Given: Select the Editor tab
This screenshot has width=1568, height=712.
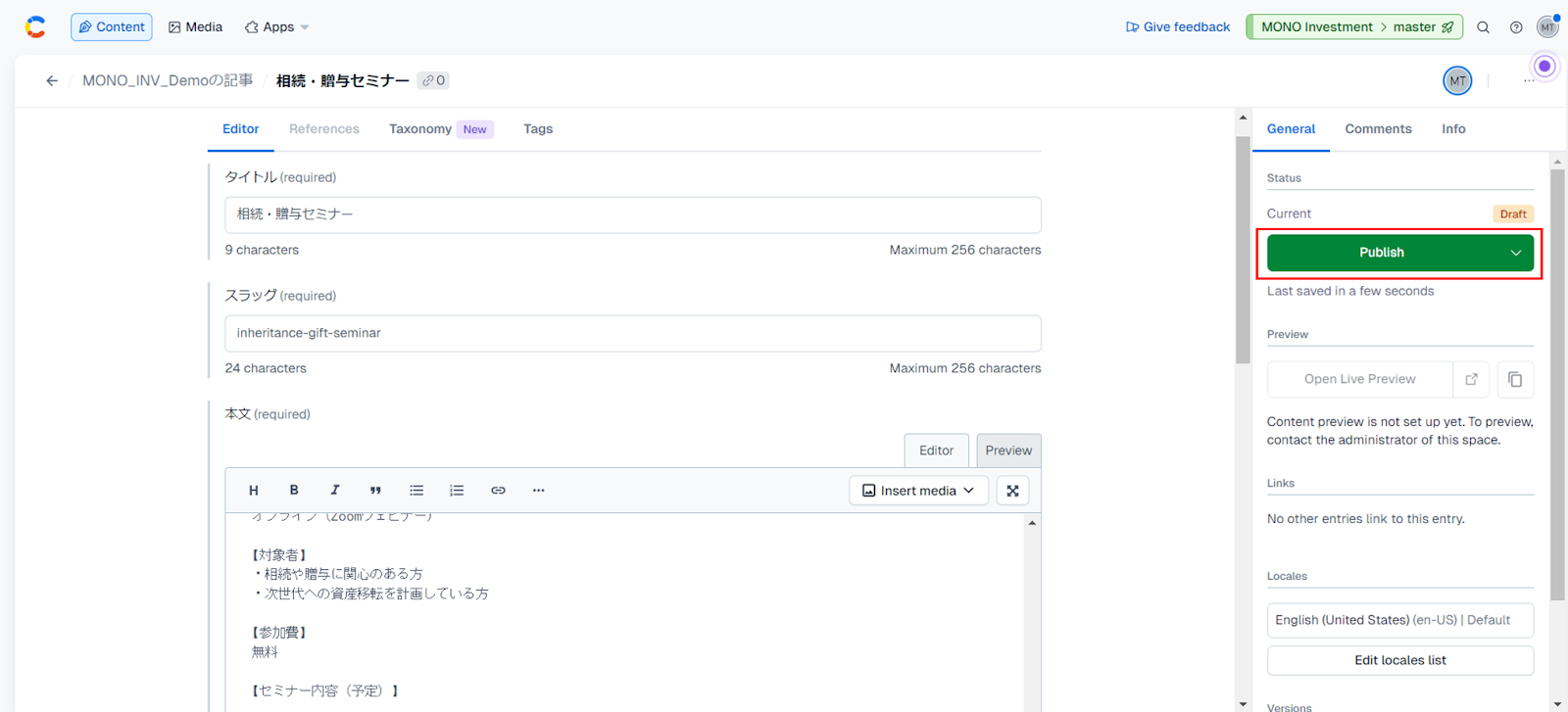Looking at the screenshot, I should [241, 129].
